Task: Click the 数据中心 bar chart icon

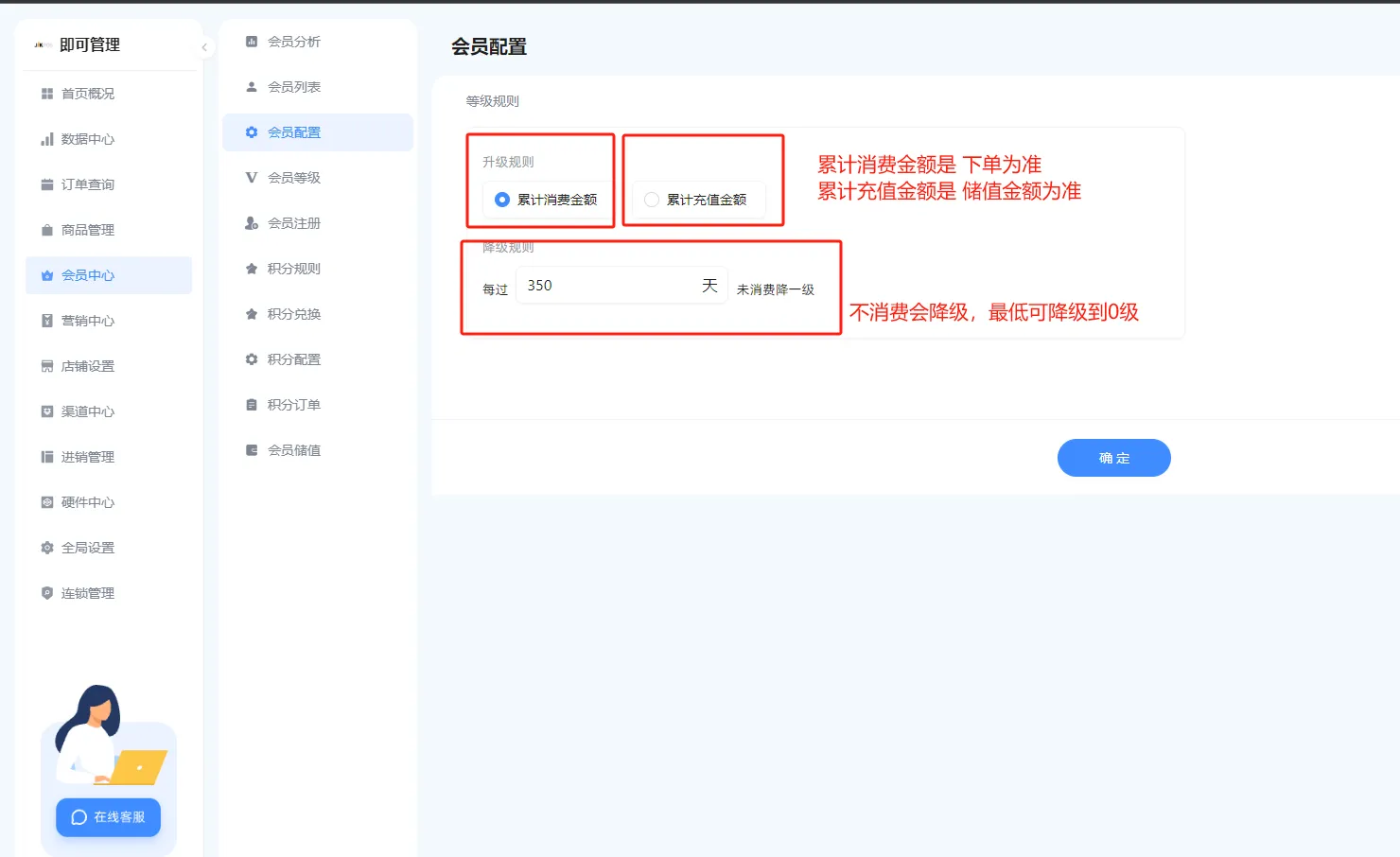Action: tap(47, 139)
